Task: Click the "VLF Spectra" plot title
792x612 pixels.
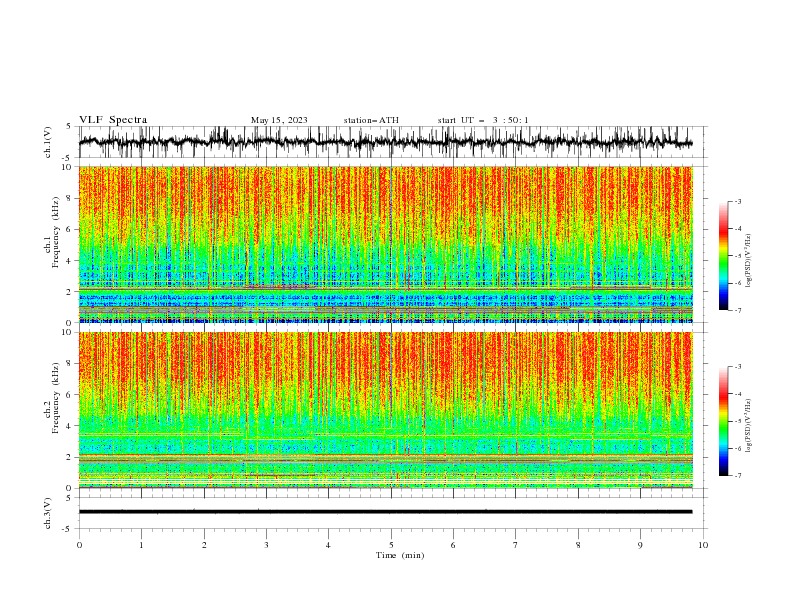Action: click(x=113, y=120)
